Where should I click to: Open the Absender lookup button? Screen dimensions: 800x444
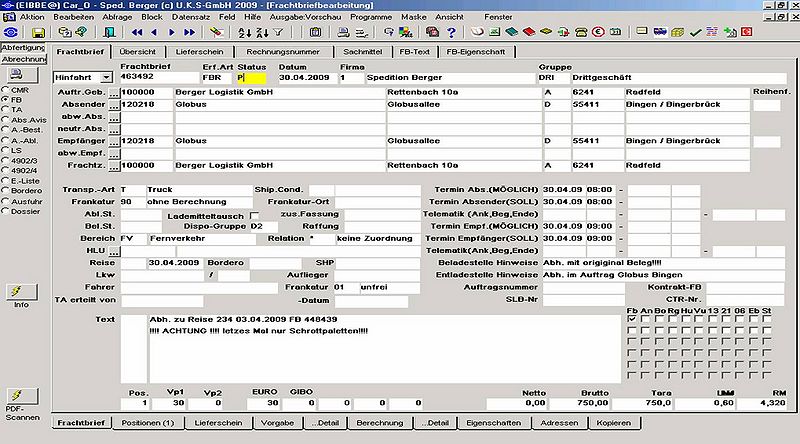pos(114,105)
